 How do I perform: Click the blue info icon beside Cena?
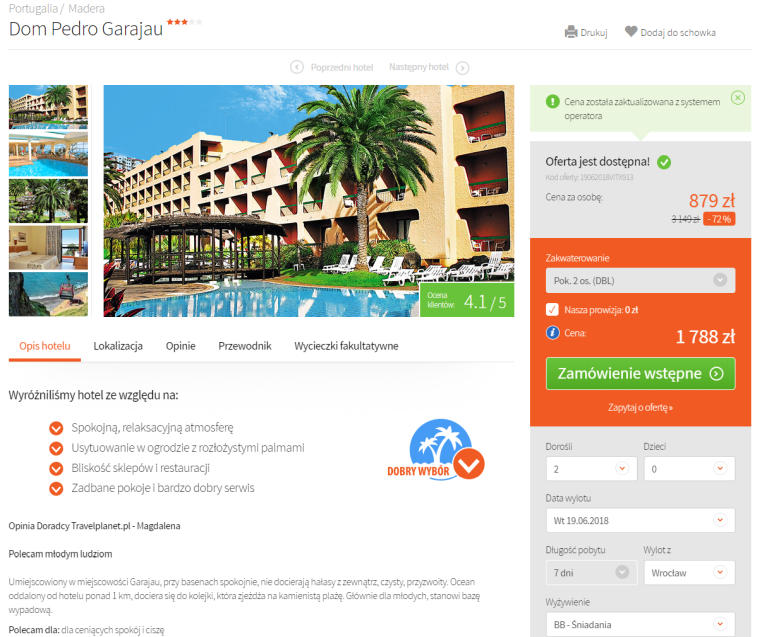(553, 333)
